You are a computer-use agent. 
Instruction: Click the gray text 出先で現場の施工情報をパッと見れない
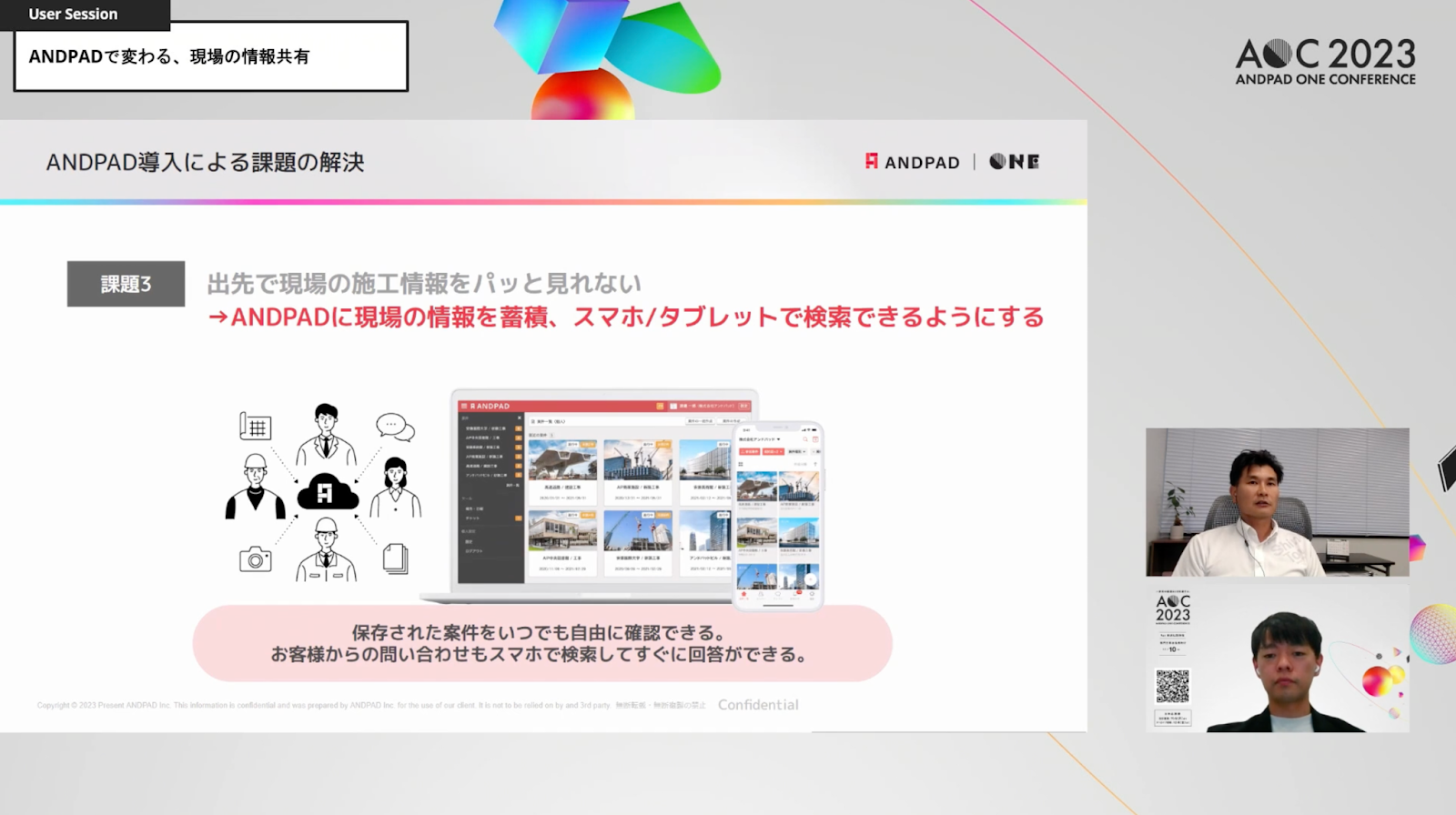tap(424, 284)
